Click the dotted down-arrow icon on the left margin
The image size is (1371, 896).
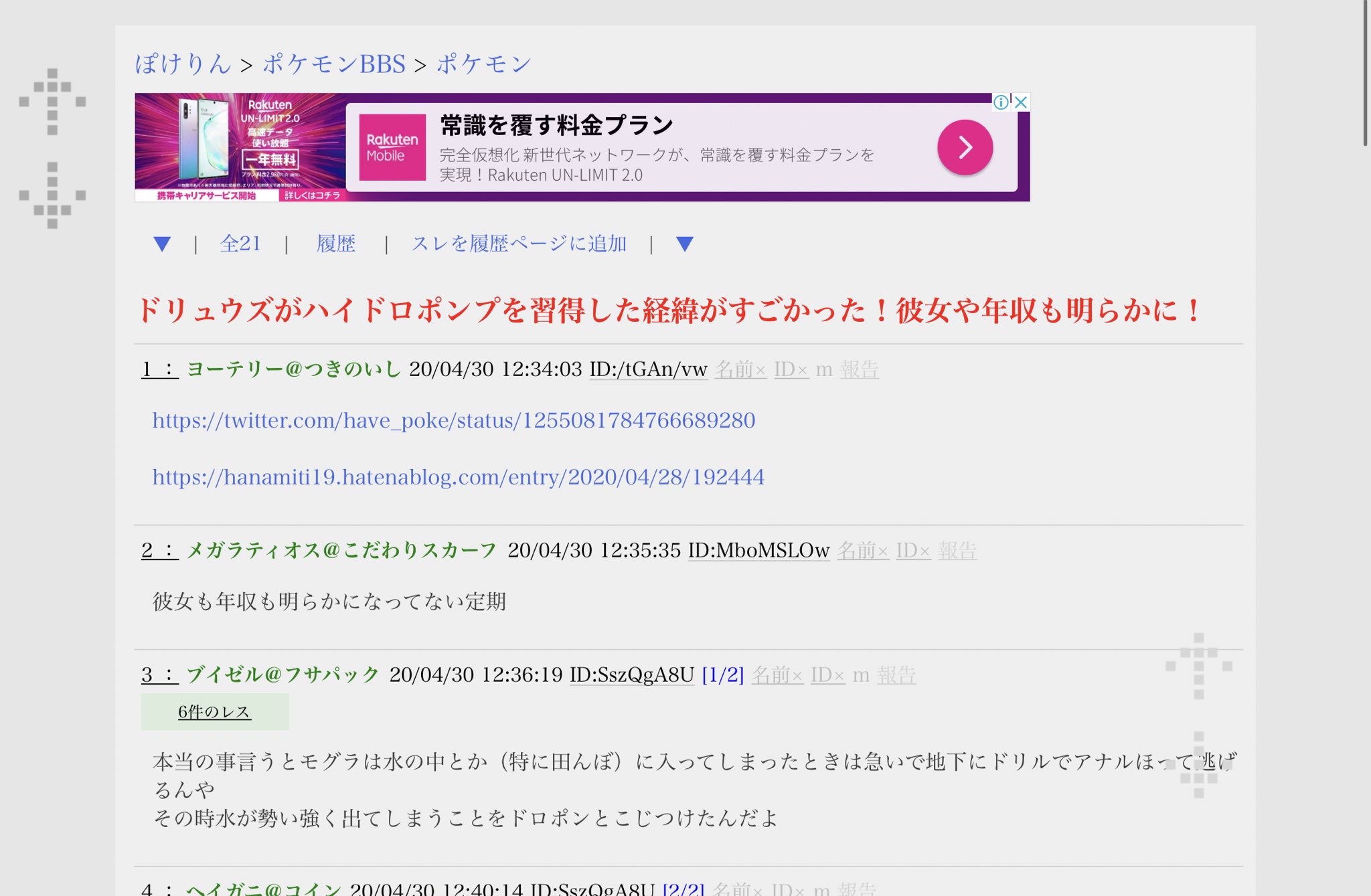[x=52, y=195]
